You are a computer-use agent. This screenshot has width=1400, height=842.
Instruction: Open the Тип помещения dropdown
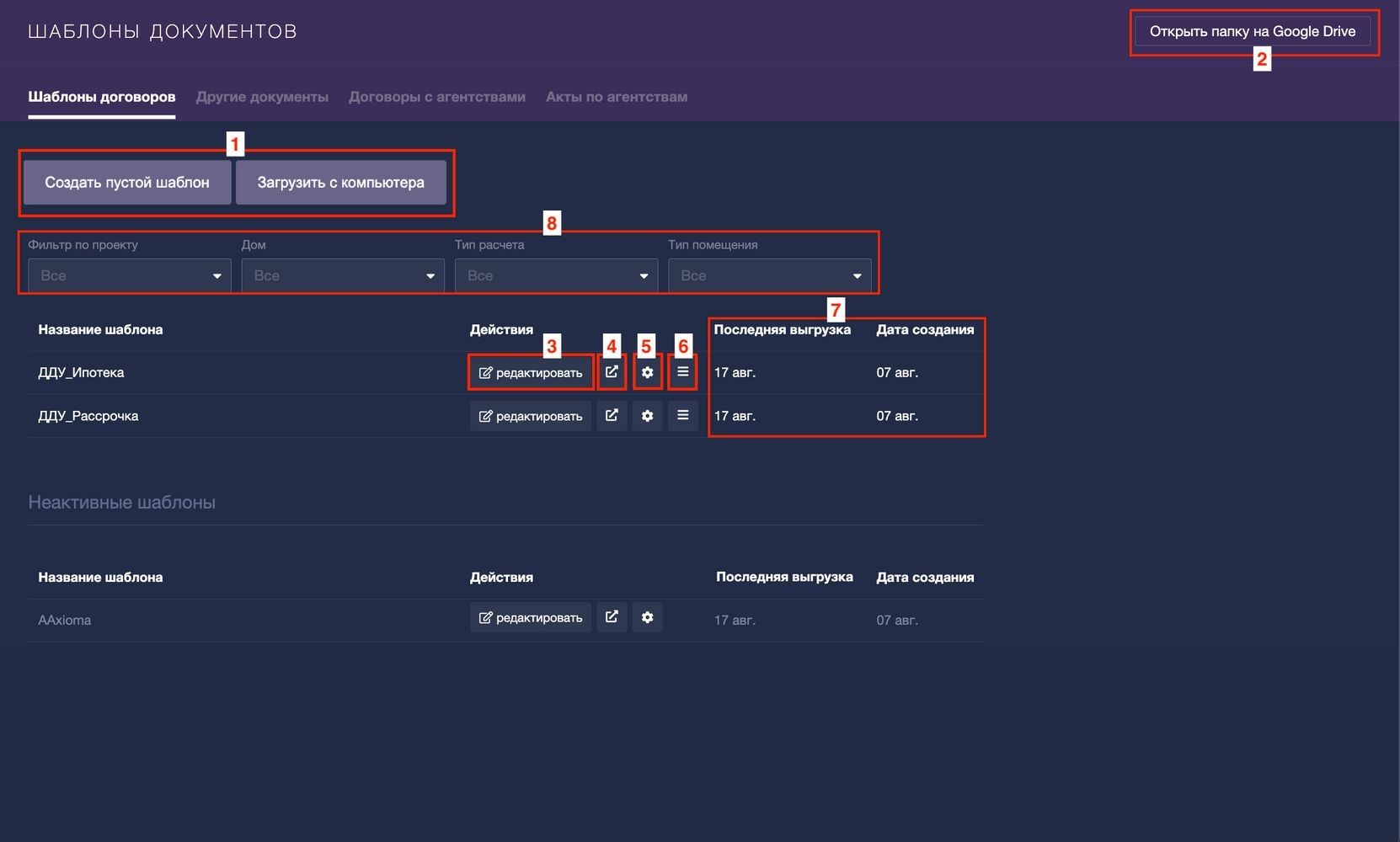point(769,275)
